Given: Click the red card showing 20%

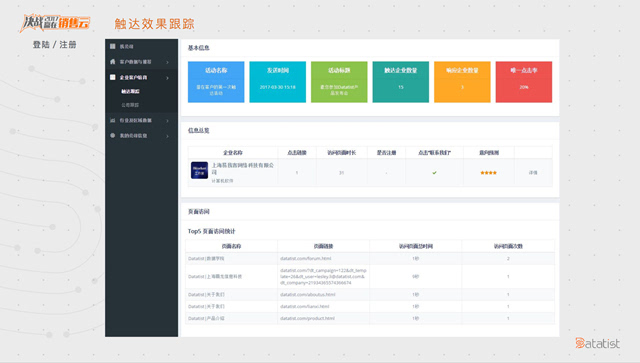Looking at the screenshot, I should tap(524, 82).
